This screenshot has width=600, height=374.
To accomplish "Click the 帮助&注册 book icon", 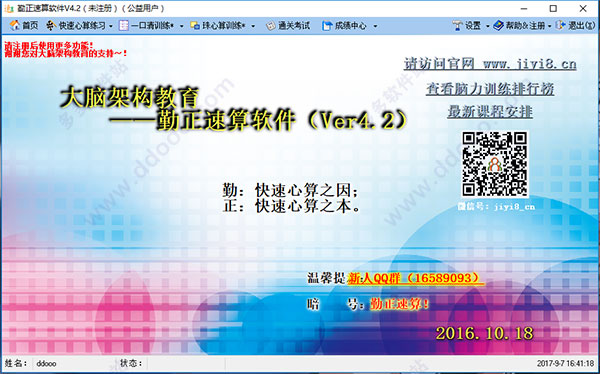I will pos(498,26).
